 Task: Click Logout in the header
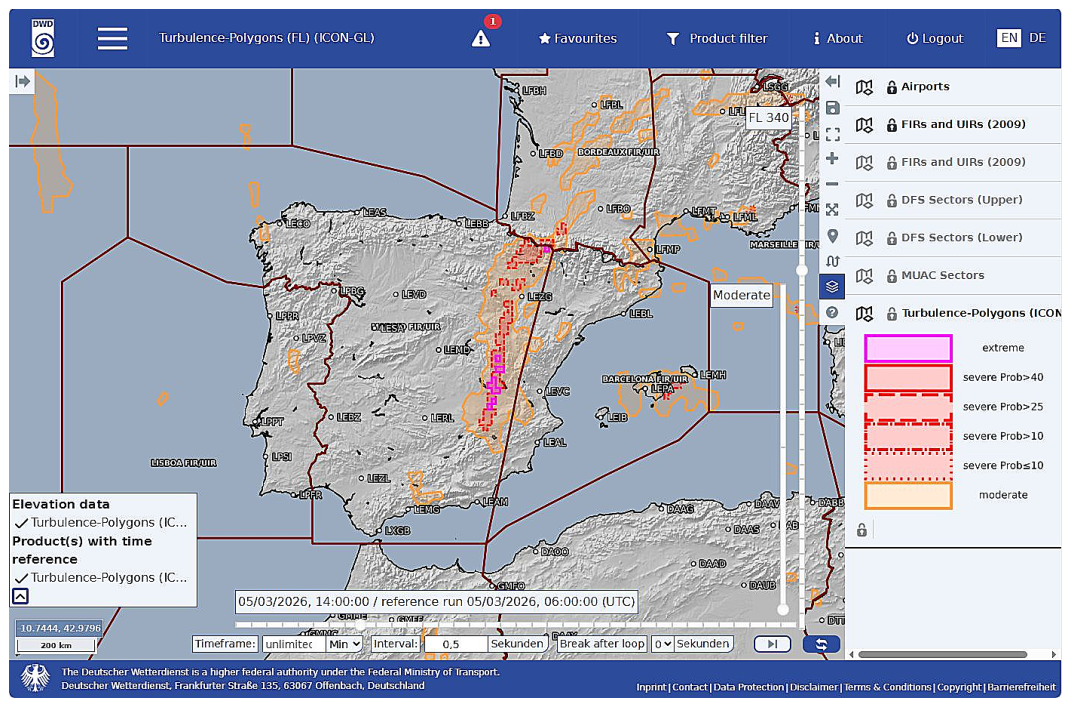tap(935, 39)
